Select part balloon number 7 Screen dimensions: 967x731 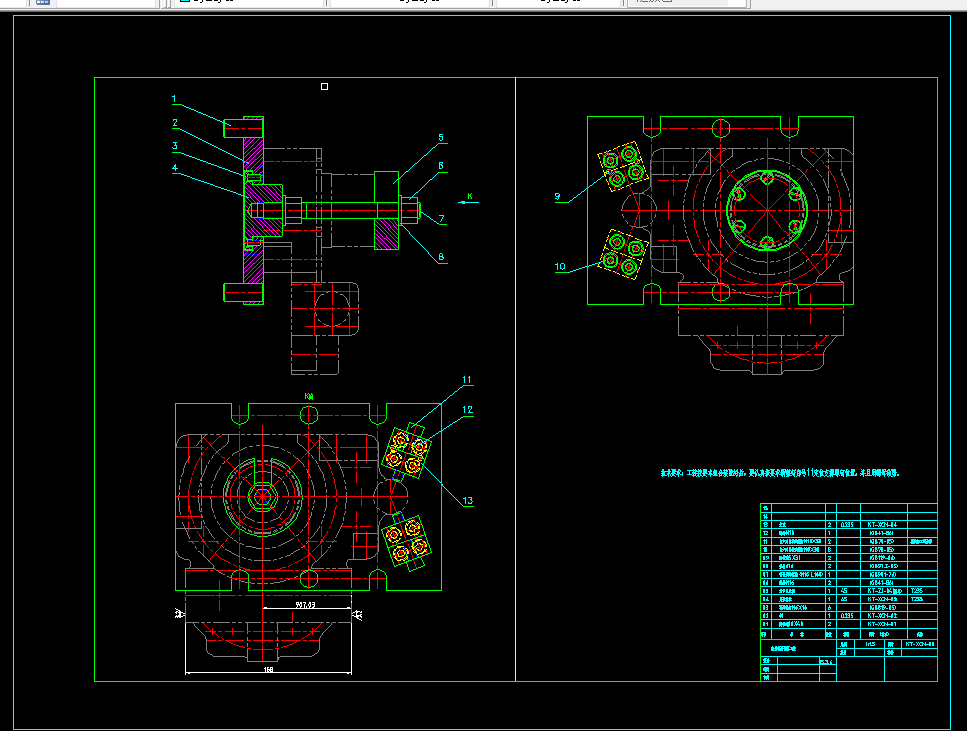click(442, 218)
